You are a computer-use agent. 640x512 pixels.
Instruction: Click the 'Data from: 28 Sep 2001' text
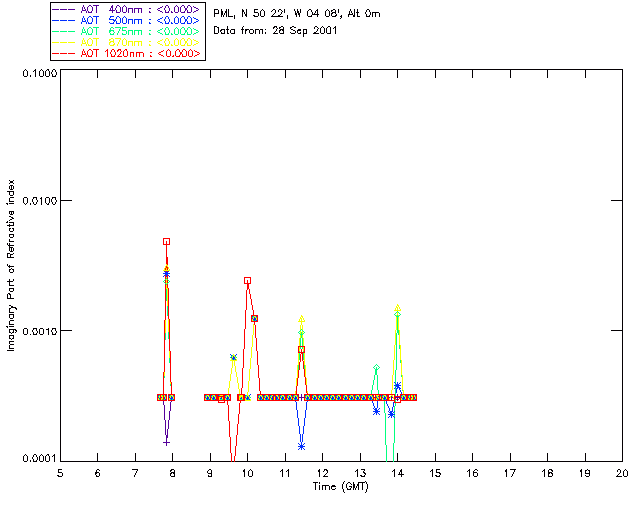[x=275, y=31]
